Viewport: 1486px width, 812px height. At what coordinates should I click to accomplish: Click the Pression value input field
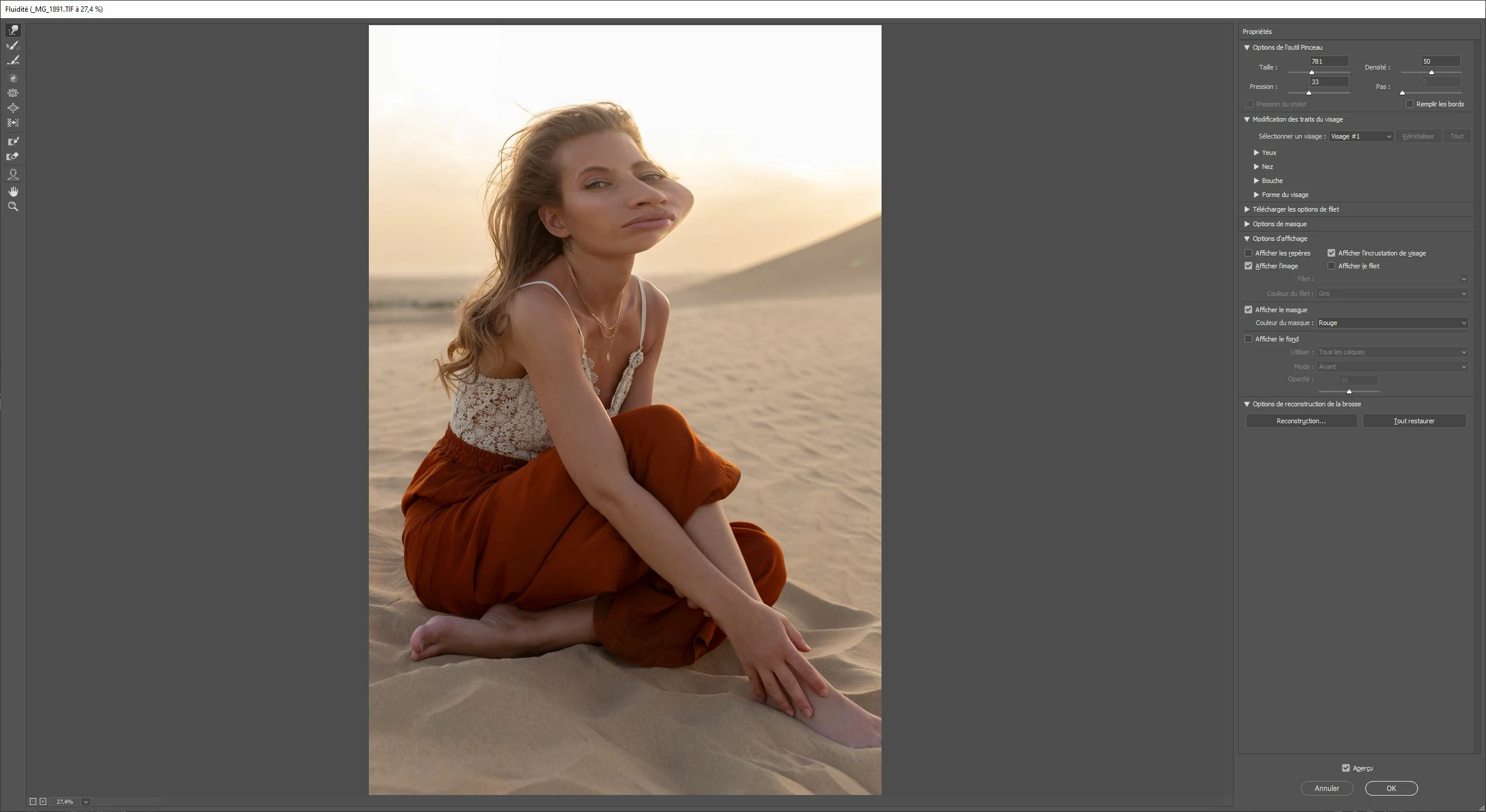pyautogui.click(x=1328, y=82)
